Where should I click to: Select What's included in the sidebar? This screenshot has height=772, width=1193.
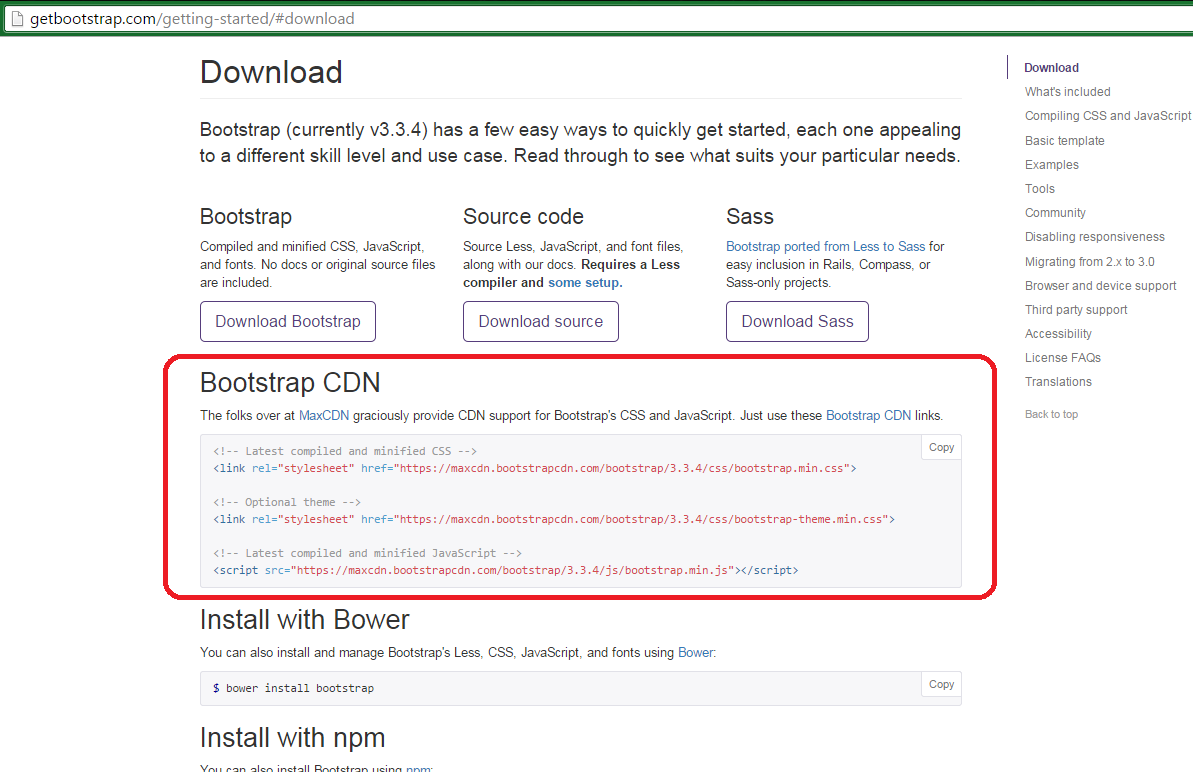pyautogui.click(x=1067, y=91)
